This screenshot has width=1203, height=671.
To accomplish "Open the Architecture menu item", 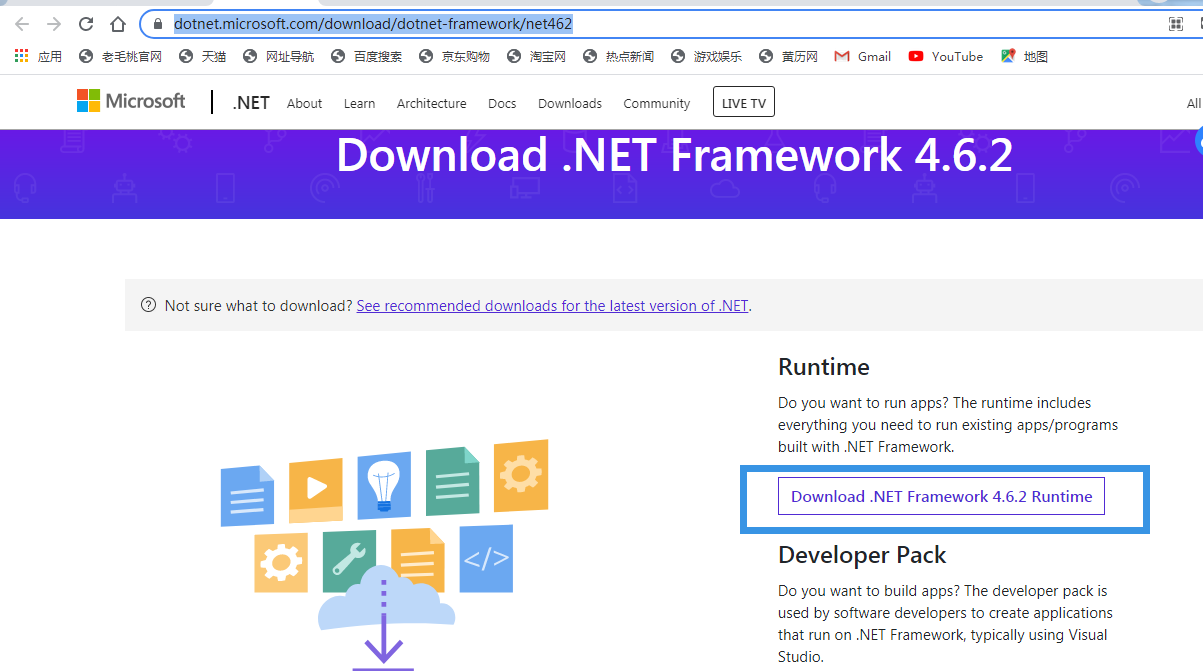I will 431,103.
